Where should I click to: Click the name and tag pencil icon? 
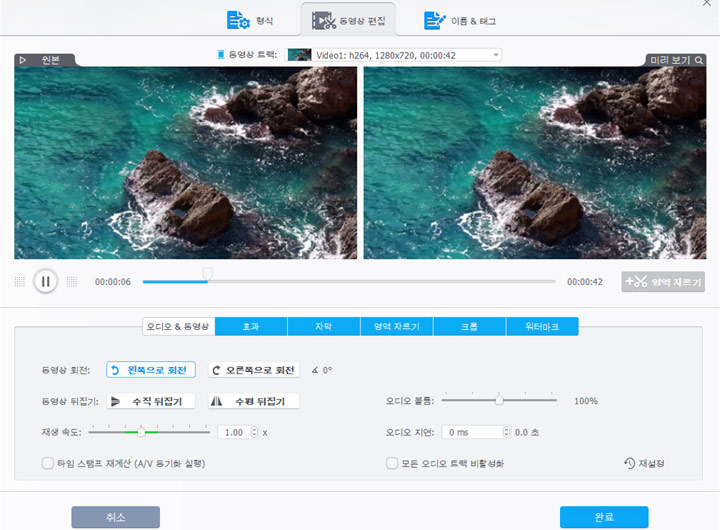[434, 21]
